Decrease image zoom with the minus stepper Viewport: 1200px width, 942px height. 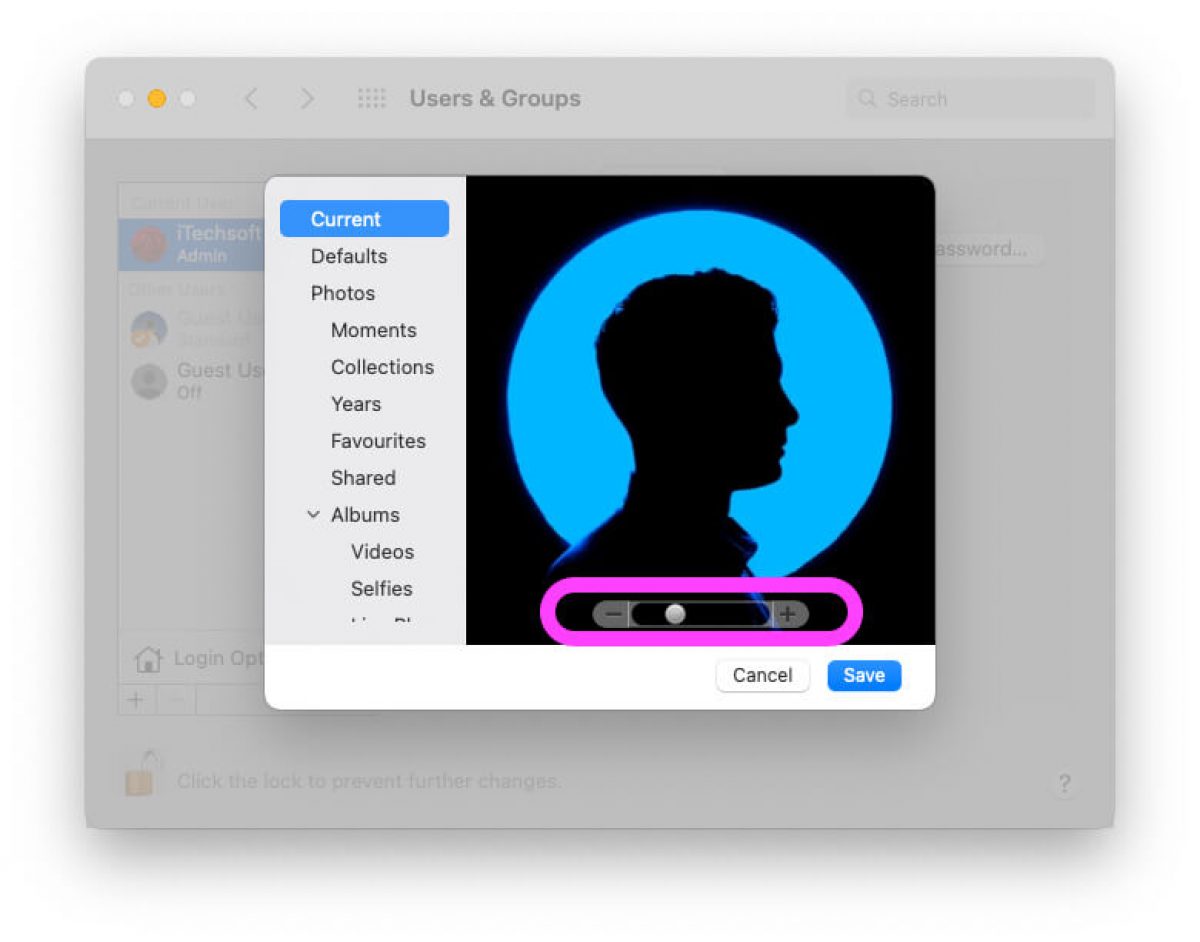[x=612, y=614]
